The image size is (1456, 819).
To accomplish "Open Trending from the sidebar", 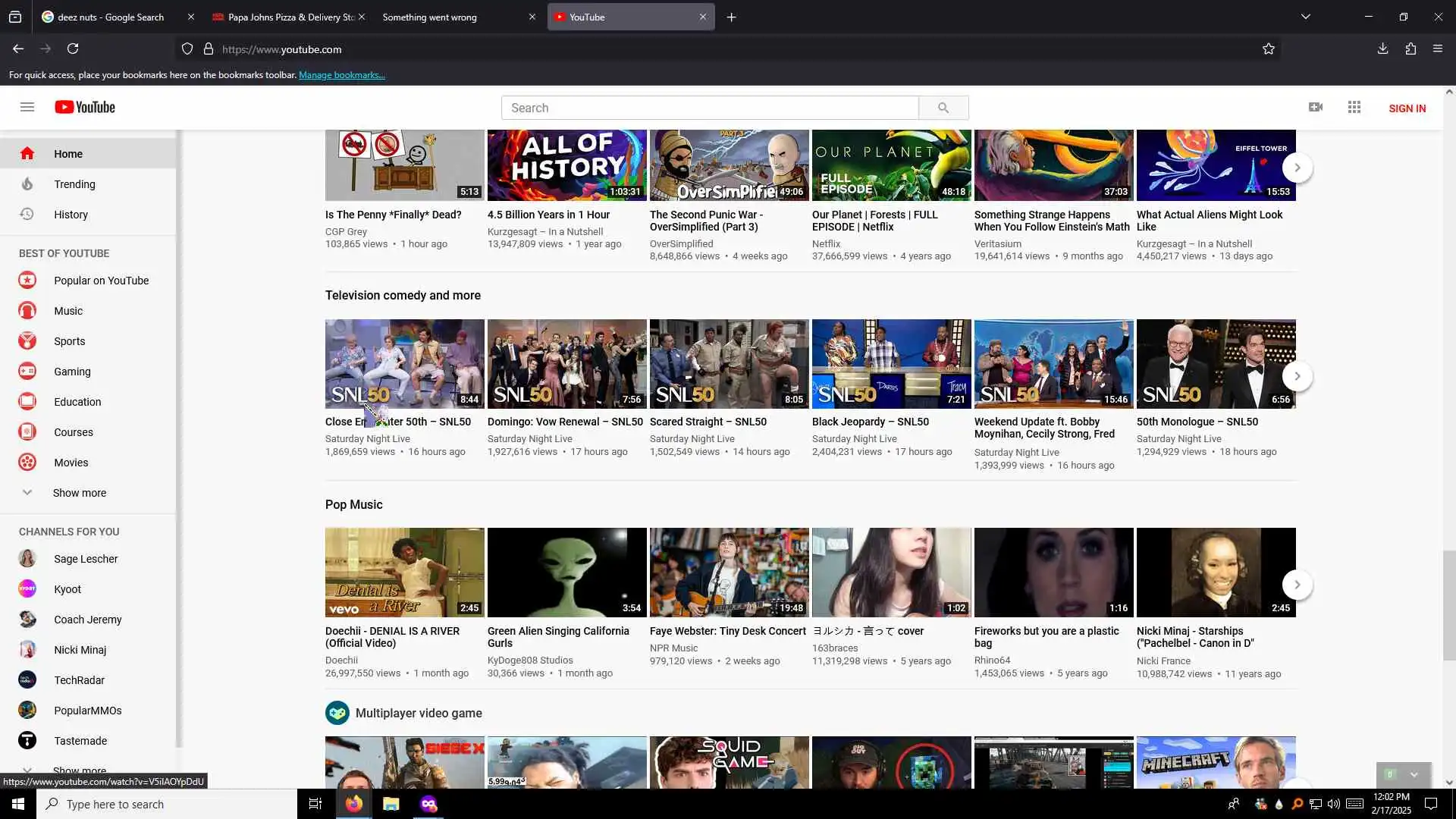I will (74, 184).
